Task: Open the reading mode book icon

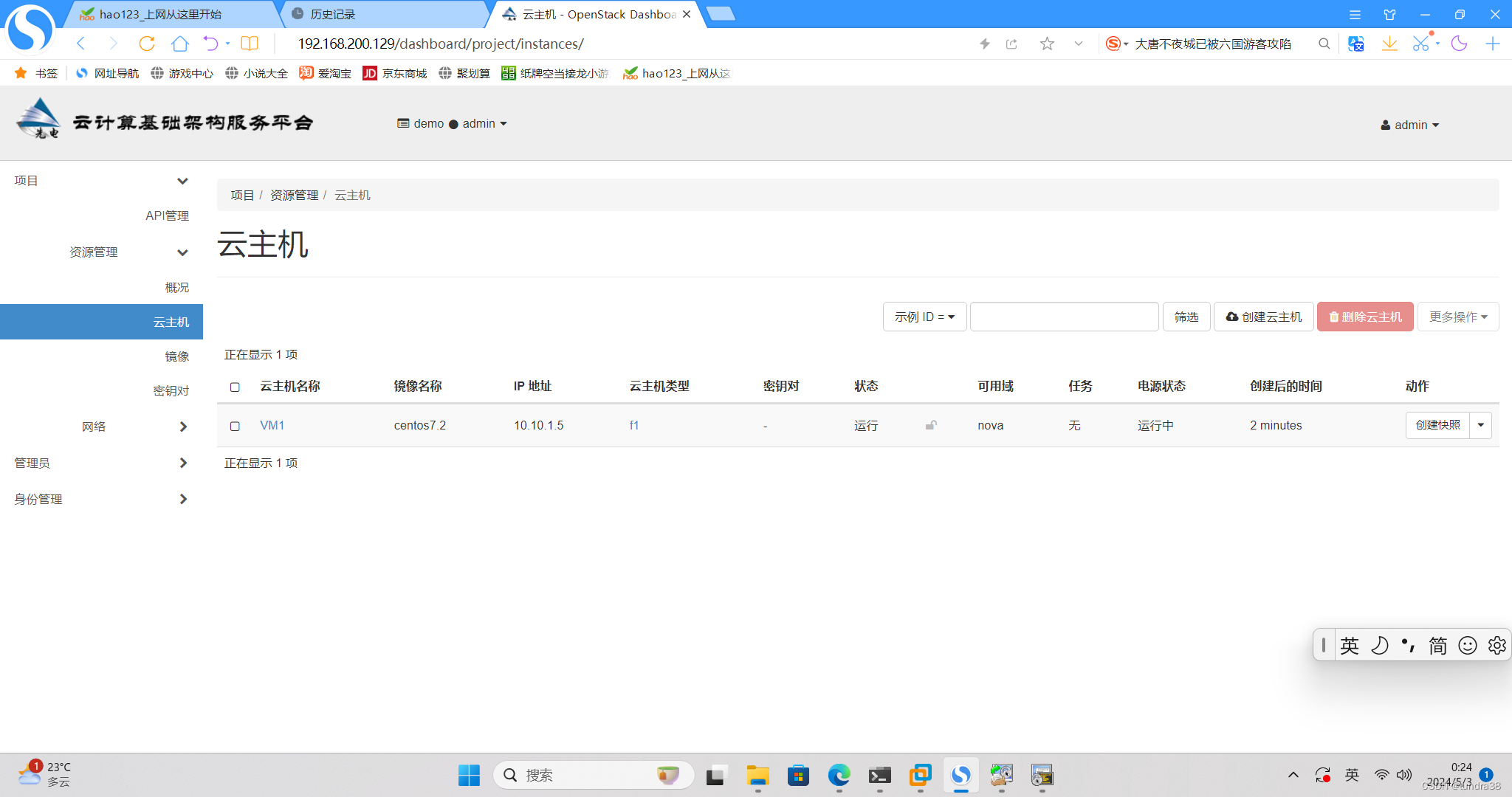Action: point(250,44)
